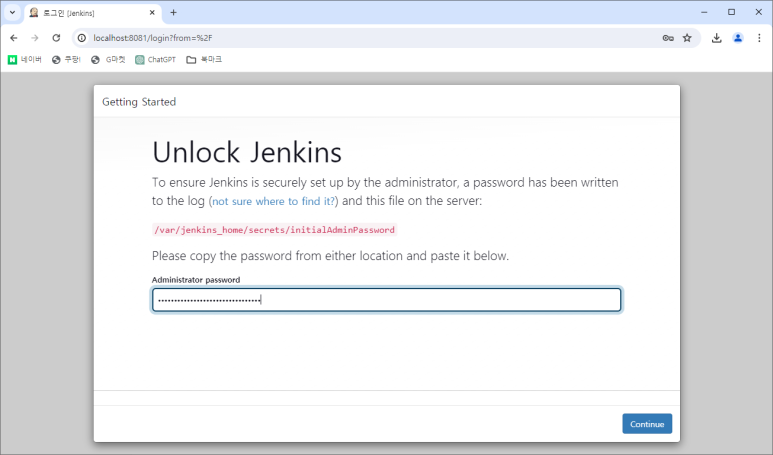Click the browser back arrow
773x455 pixels.
coord(14,38)
